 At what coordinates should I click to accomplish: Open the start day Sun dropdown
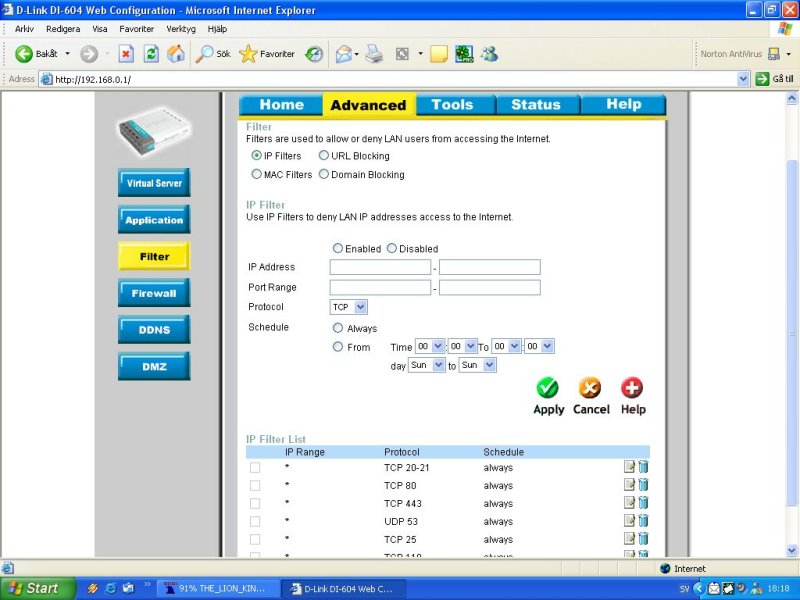pyautogui.click(x=427, y=365)
